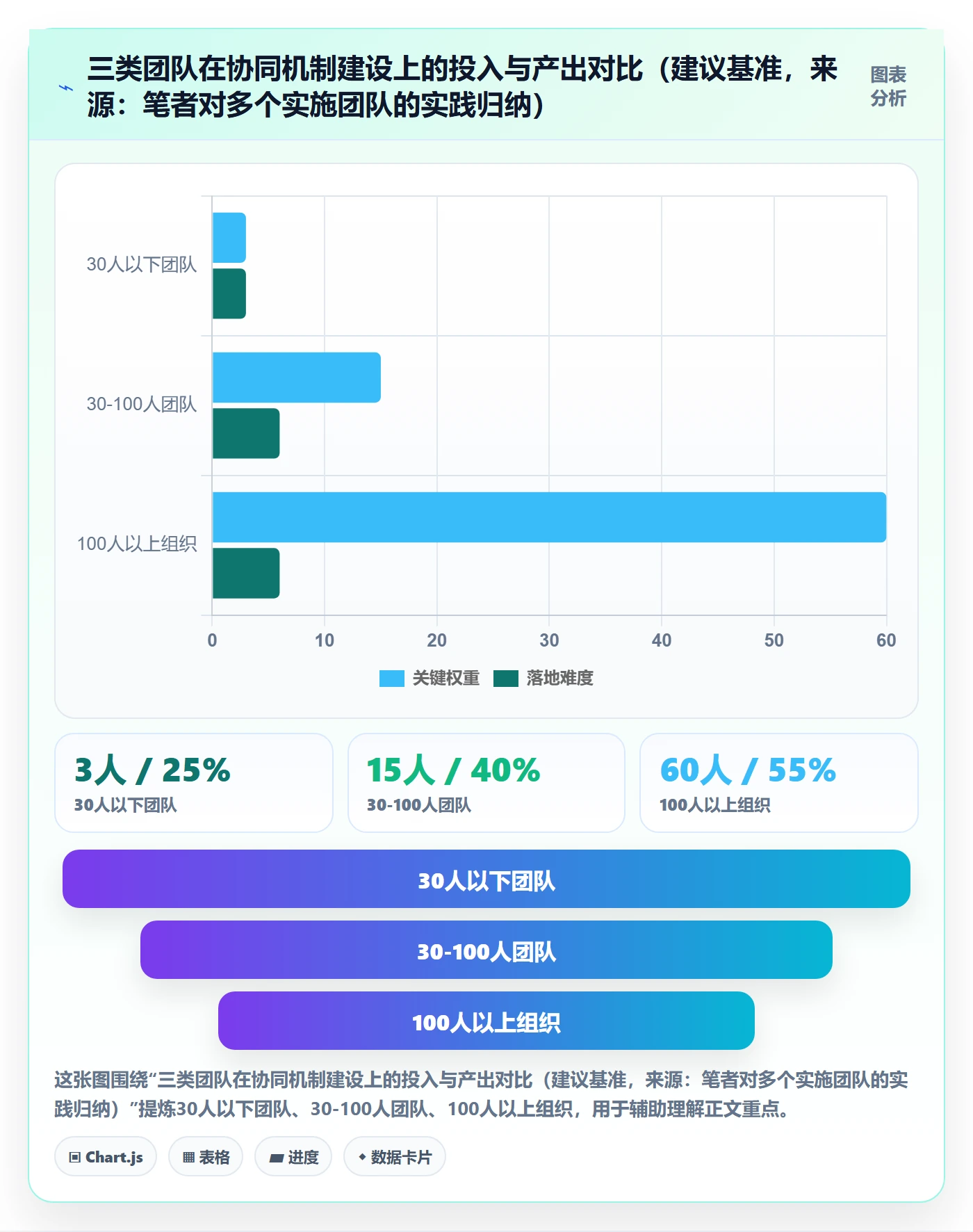Click the 进度 tag text
This screenshot has height=1232, width=973.
[x=303, y=1158]
